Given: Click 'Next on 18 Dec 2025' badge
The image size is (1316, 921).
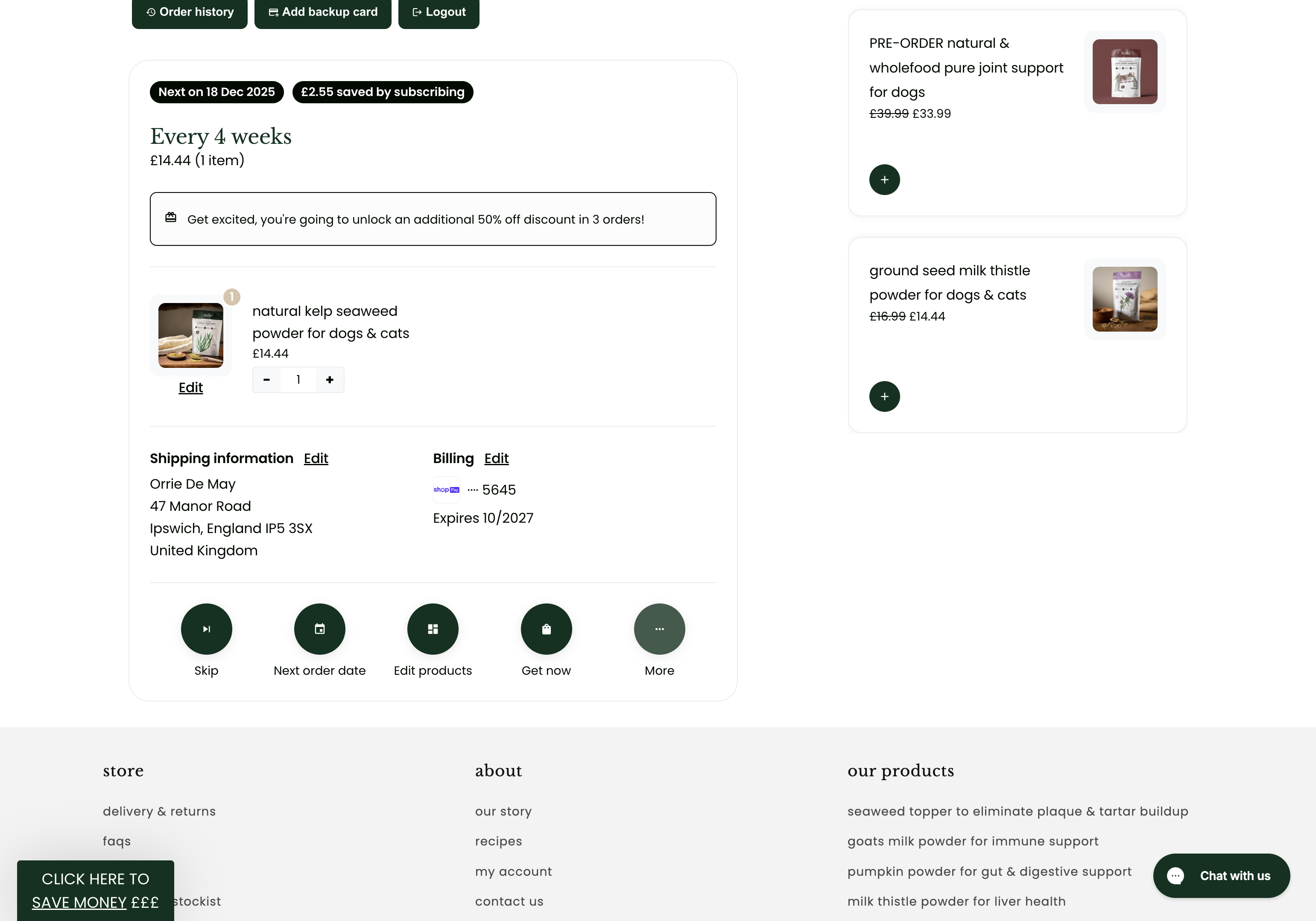Looking at the screenshot, I should (x=216, y=92).
